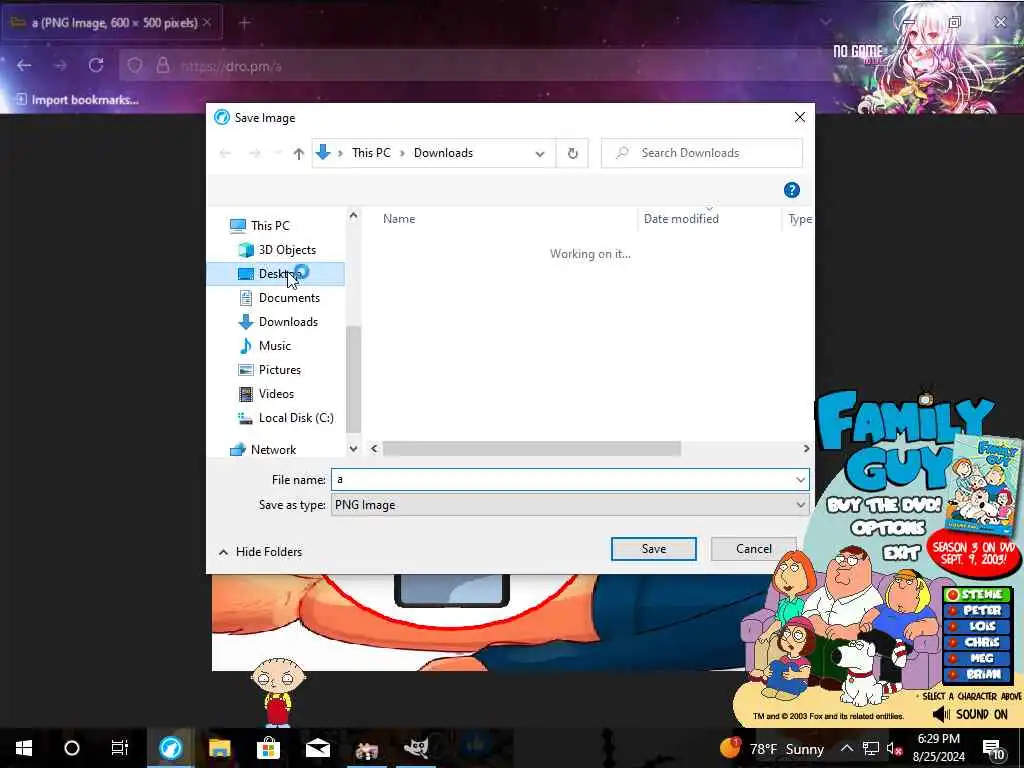
Task: Click the Documents page icon
Action: point(246,298)
